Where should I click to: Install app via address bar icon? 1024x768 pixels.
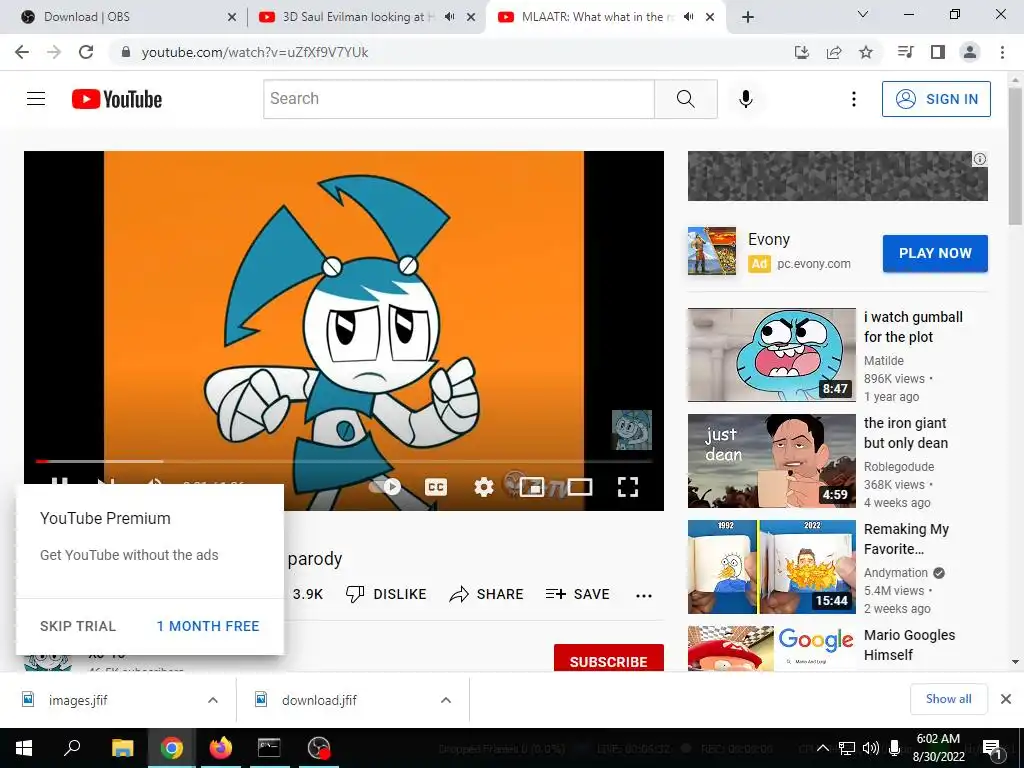tap(802, 52)
